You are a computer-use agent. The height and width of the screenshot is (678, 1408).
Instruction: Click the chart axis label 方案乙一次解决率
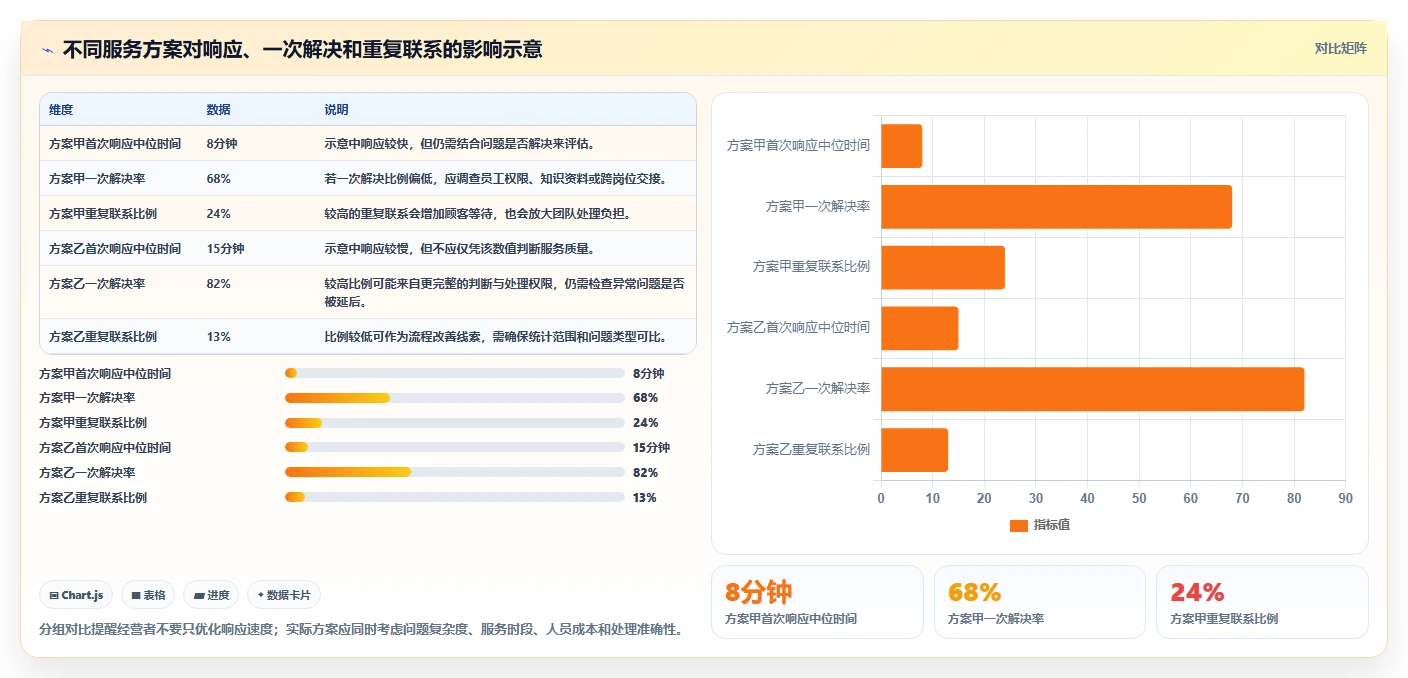pyautogui.click(x=817, y=388)
